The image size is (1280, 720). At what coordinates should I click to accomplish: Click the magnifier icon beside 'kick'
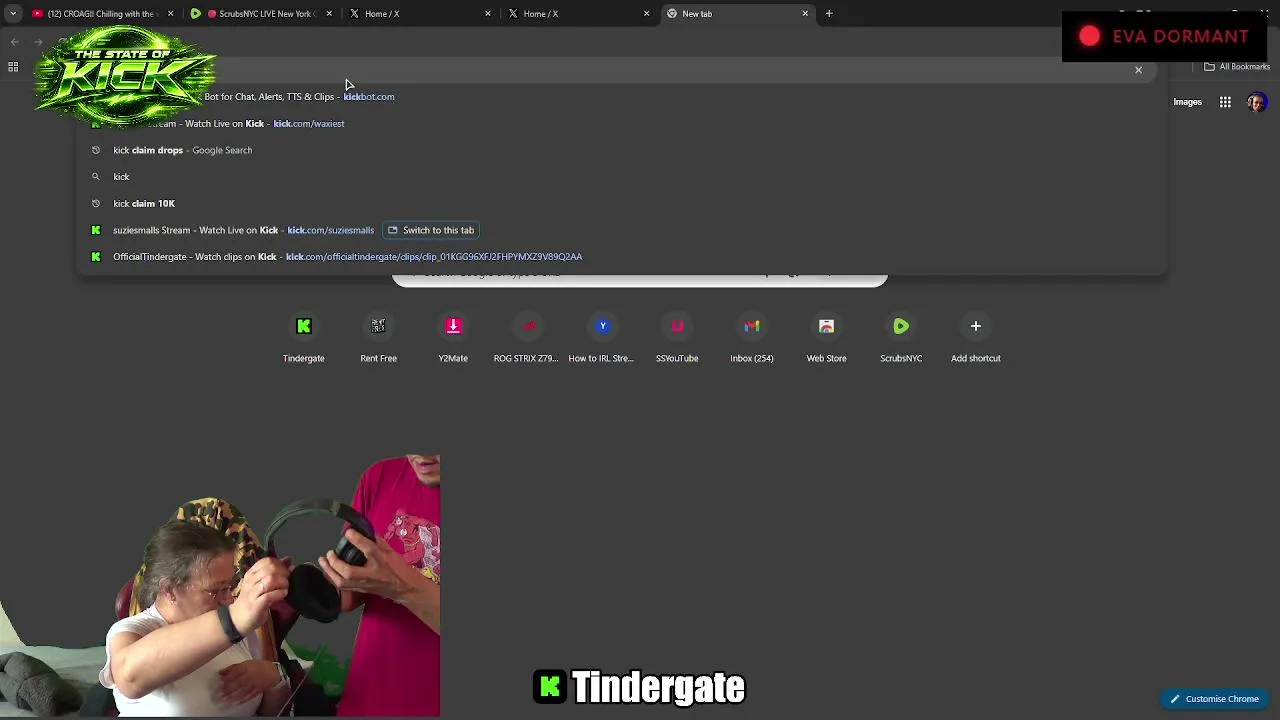(x=96, y=177)
